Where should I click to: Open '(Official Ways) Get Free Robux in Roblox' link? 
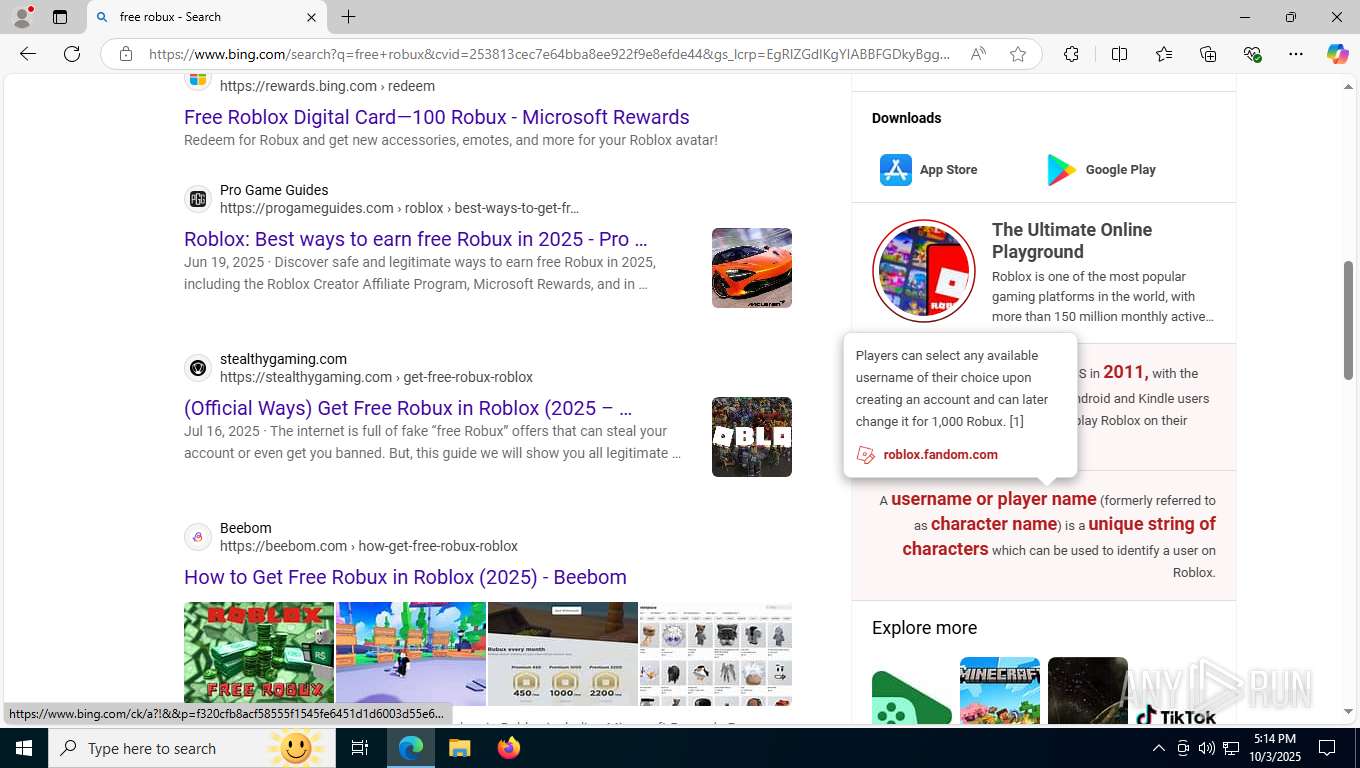408,408
